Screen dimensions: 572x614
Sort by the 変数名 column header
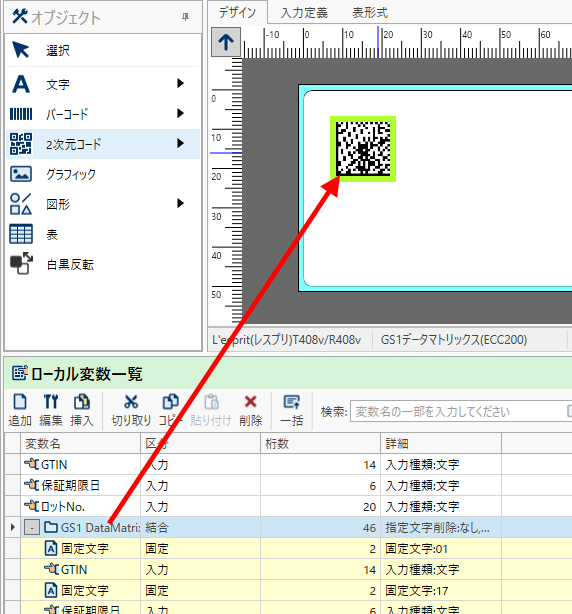tap(80, 443)
